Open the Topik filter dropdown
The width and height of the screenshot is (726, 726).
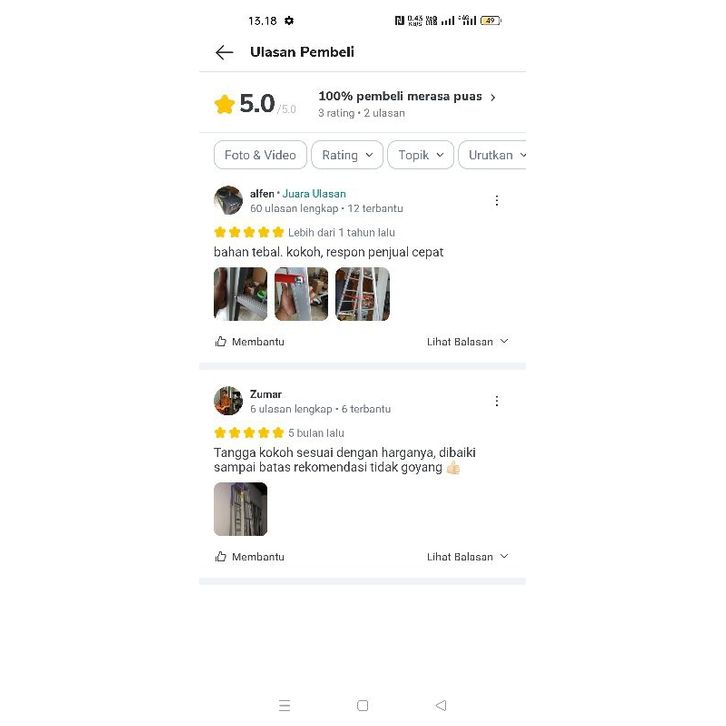pos(420,155)
